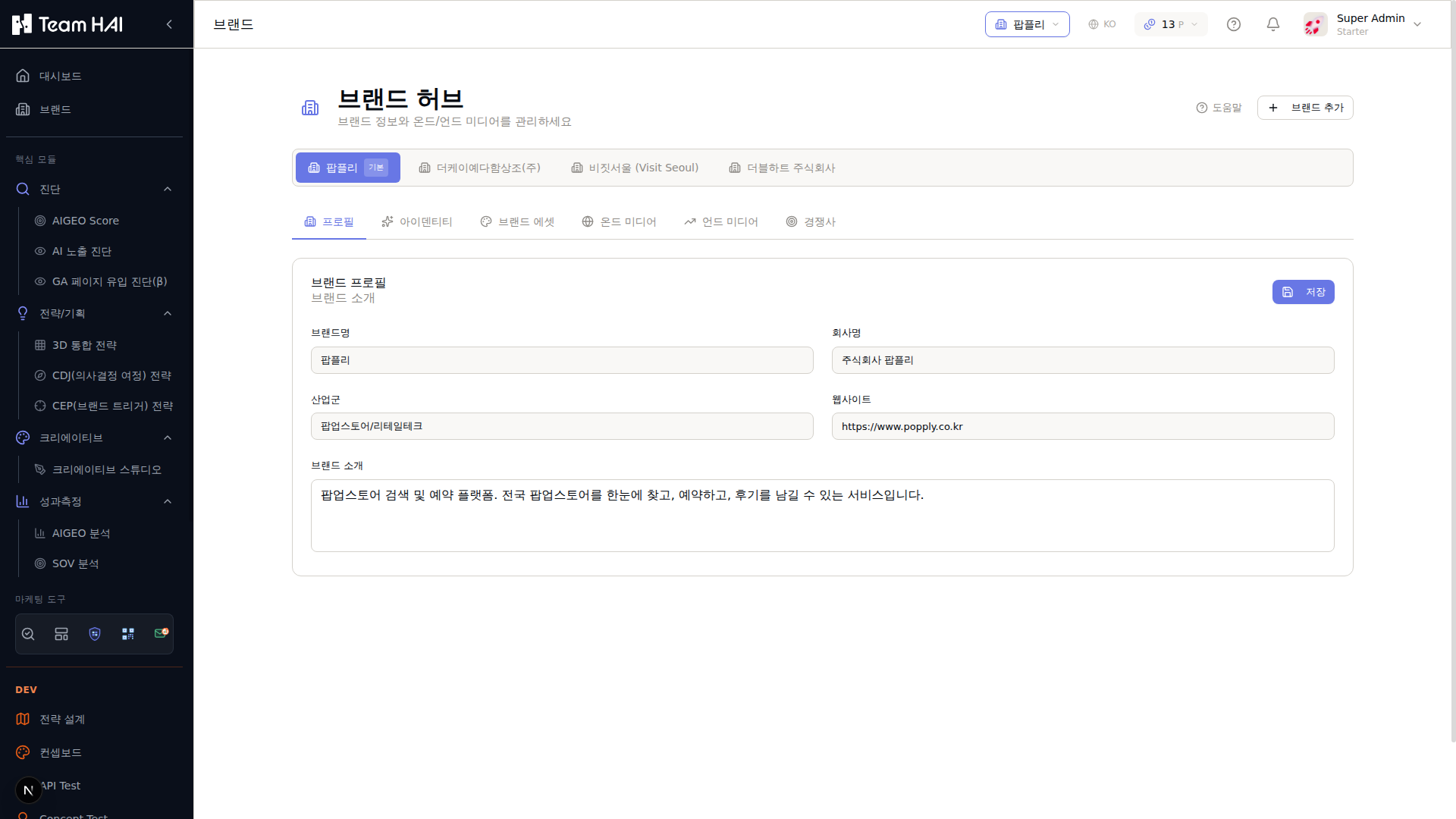The width and height of the screenshot is (1456, 819).
Task: Open notifications bell icon
Action: point(1273,24)
